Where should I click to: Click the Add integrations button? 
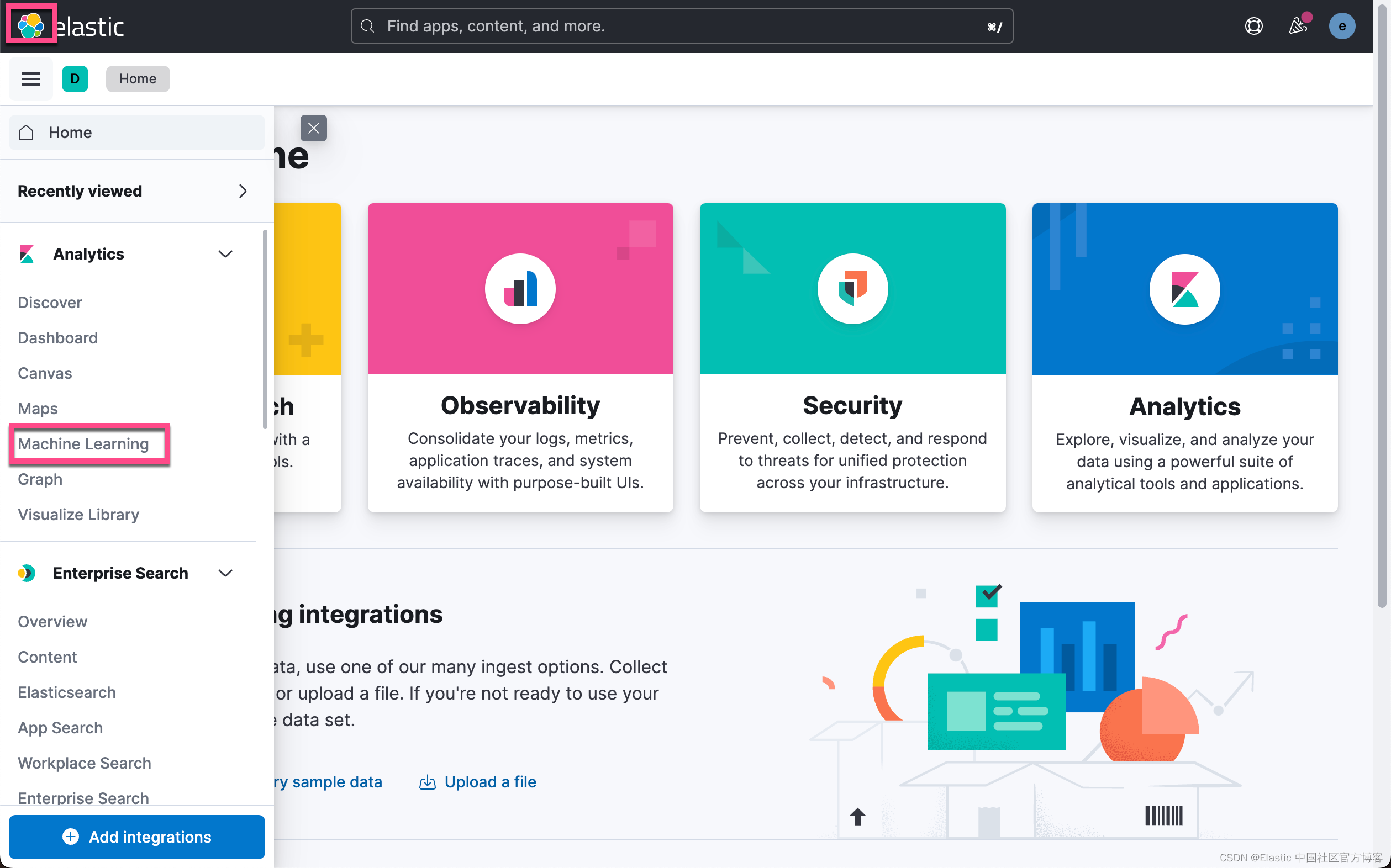pos(136,837)
